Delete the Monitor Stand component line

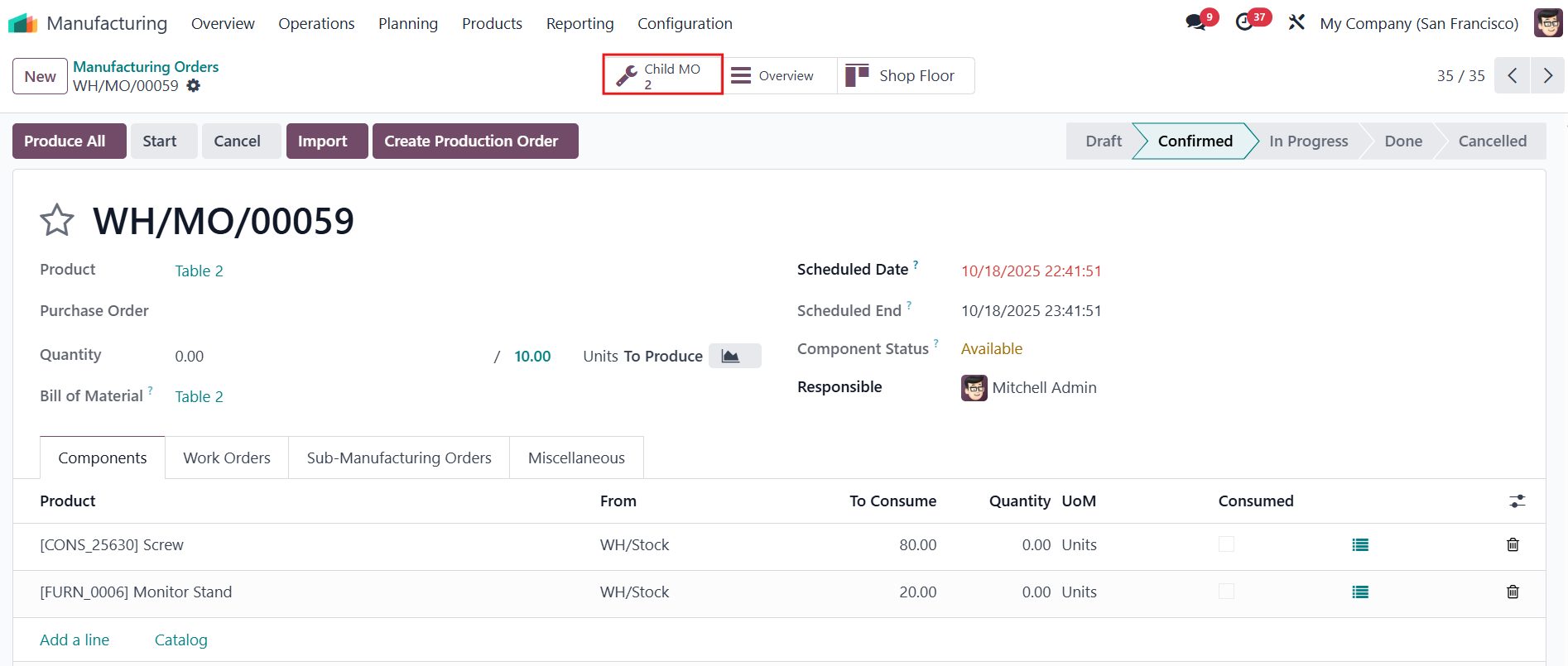pos(1512,592)
